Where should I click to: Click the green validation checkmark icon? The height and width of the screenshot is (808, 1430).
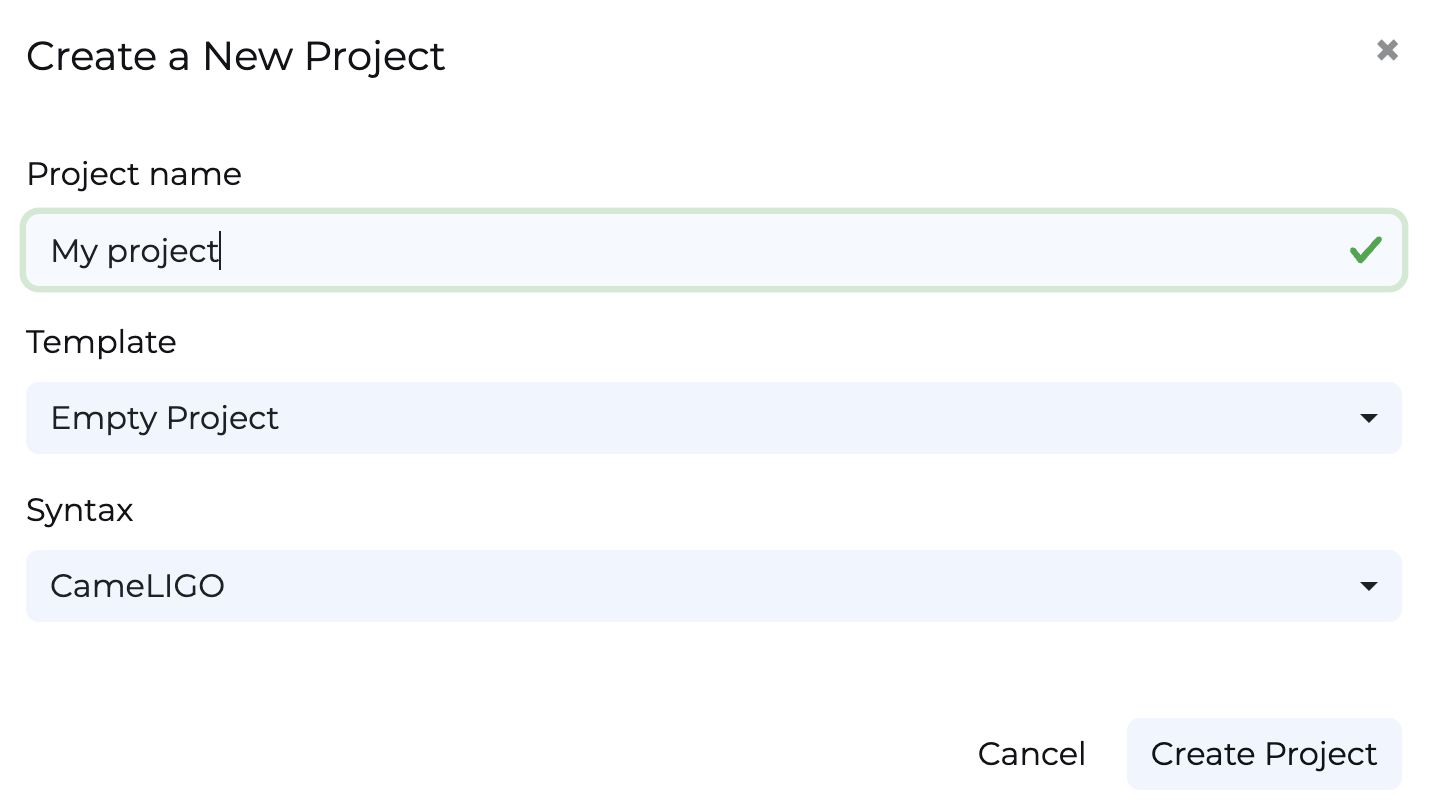pyautogui.click(x=1365, y=250)
